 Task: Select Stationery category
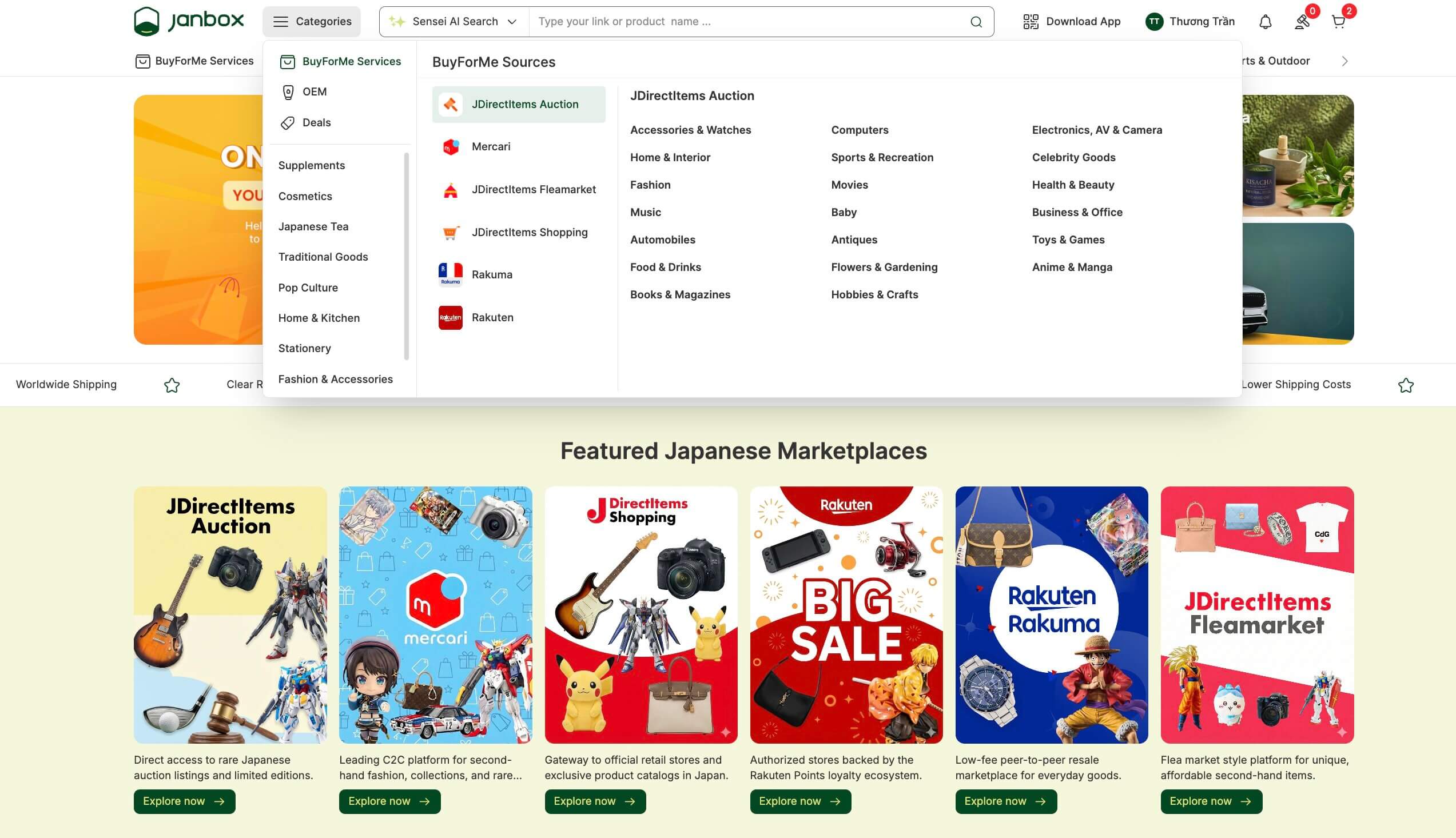point(305,349)
